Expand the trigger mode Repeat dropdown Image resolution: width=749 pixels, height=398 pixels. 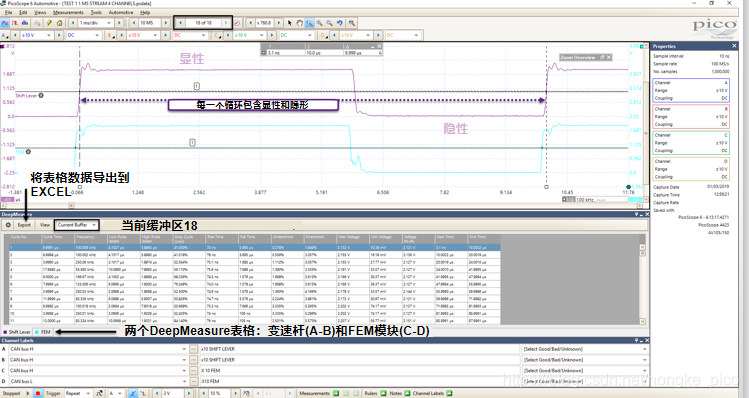click(x=77, y=393)
